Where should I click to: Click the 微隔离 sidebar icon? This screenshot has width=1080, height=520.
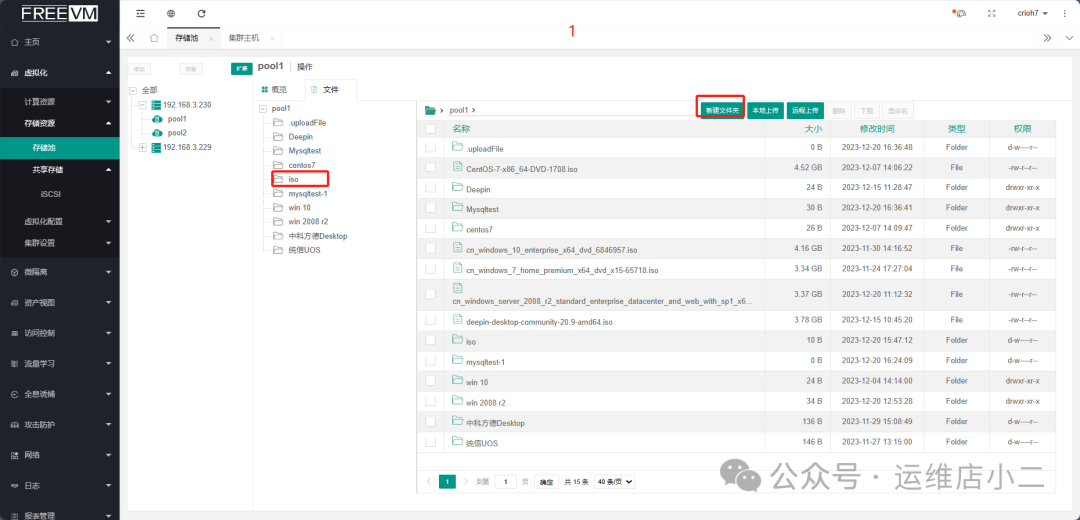(x=15, y=272)
